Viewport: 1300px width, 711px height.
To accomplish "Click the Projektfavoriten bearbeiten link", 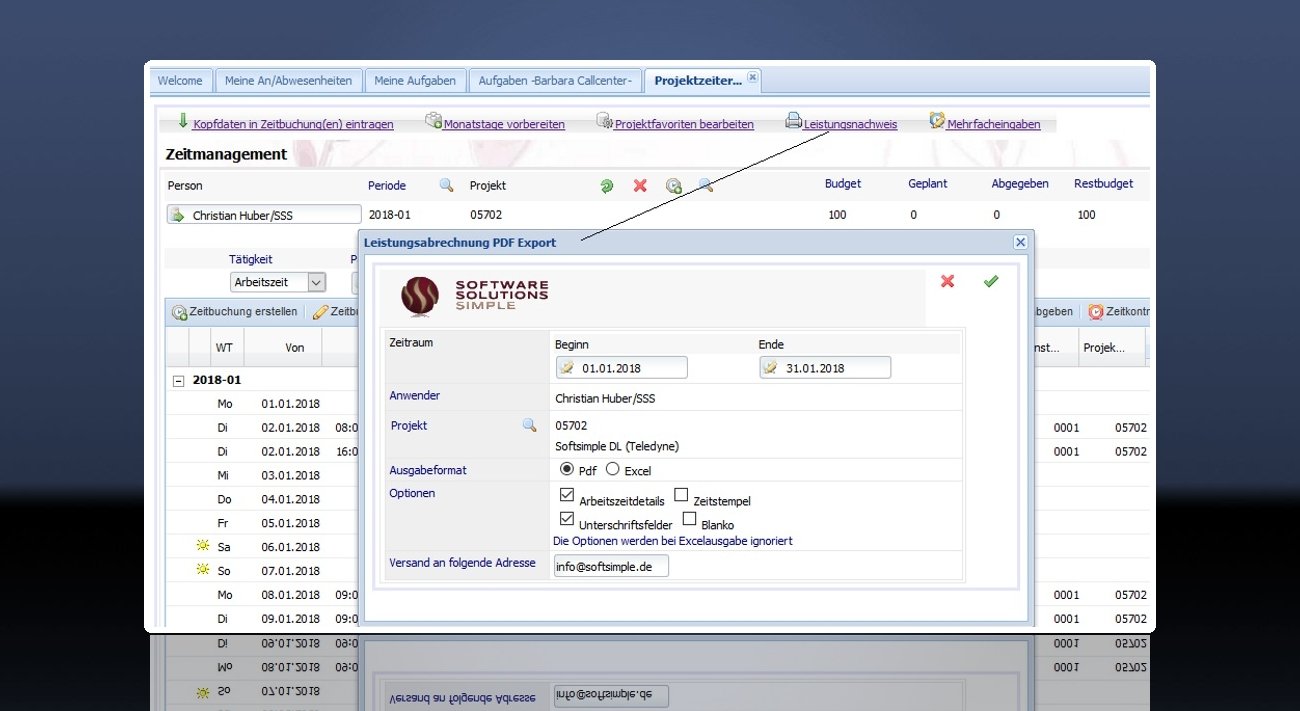I will click(x=684, y=125).
